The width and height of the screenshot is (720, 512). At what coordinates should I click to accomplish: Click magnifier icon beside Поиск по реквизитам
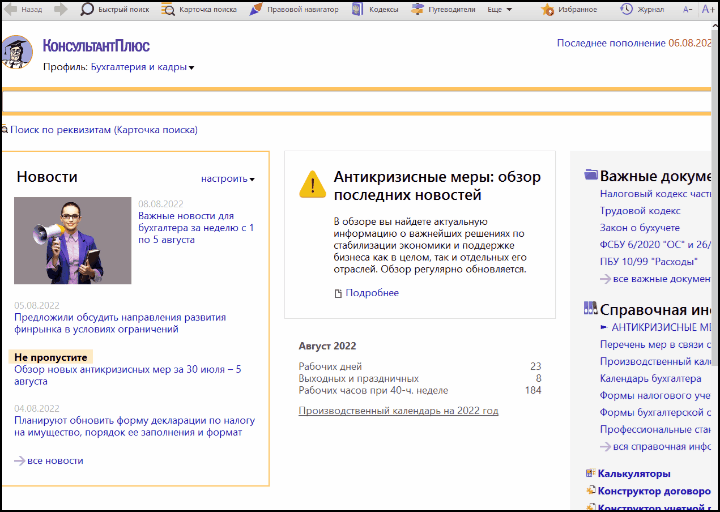5,129
